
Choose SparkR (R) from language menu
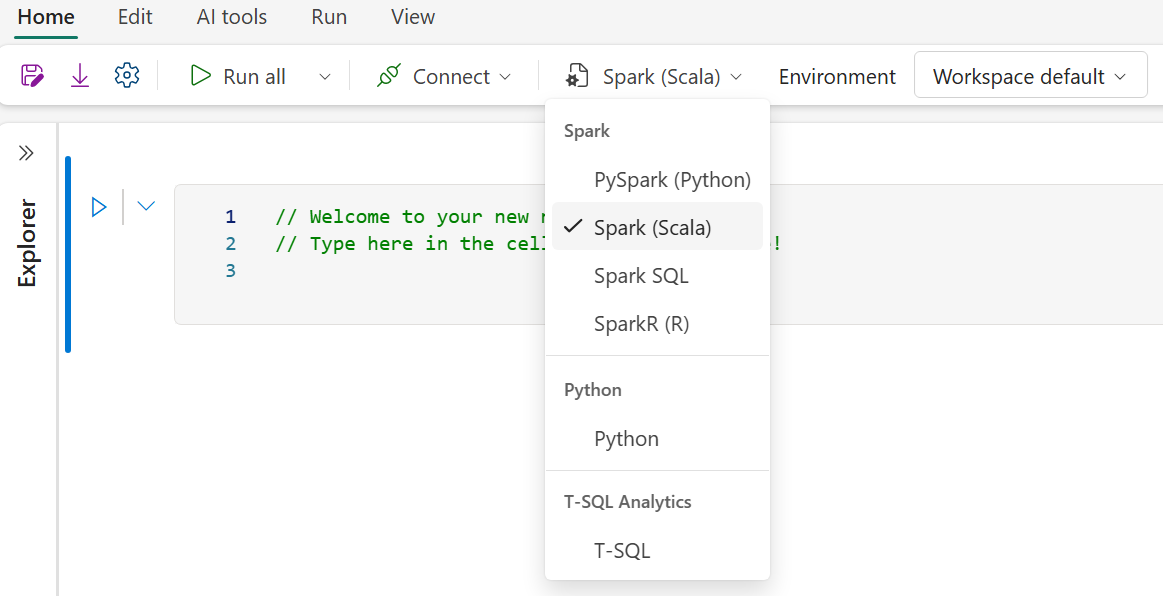click(641, 324)
